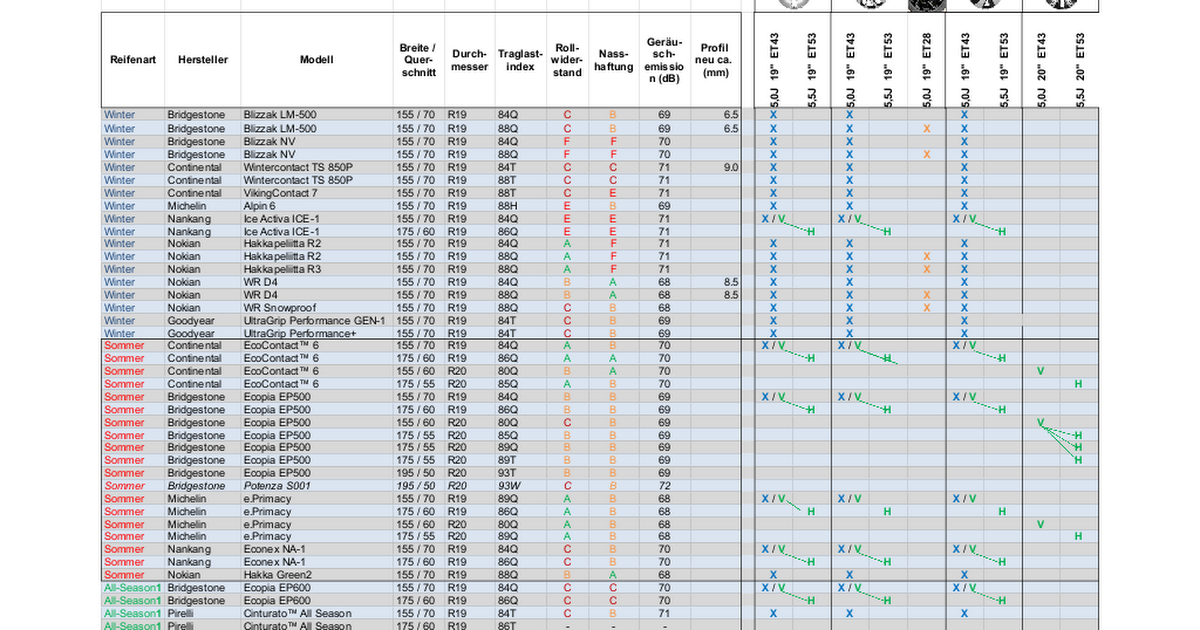Click the Hersteller column header
The image size is (1200, 630).
[202, 60]
